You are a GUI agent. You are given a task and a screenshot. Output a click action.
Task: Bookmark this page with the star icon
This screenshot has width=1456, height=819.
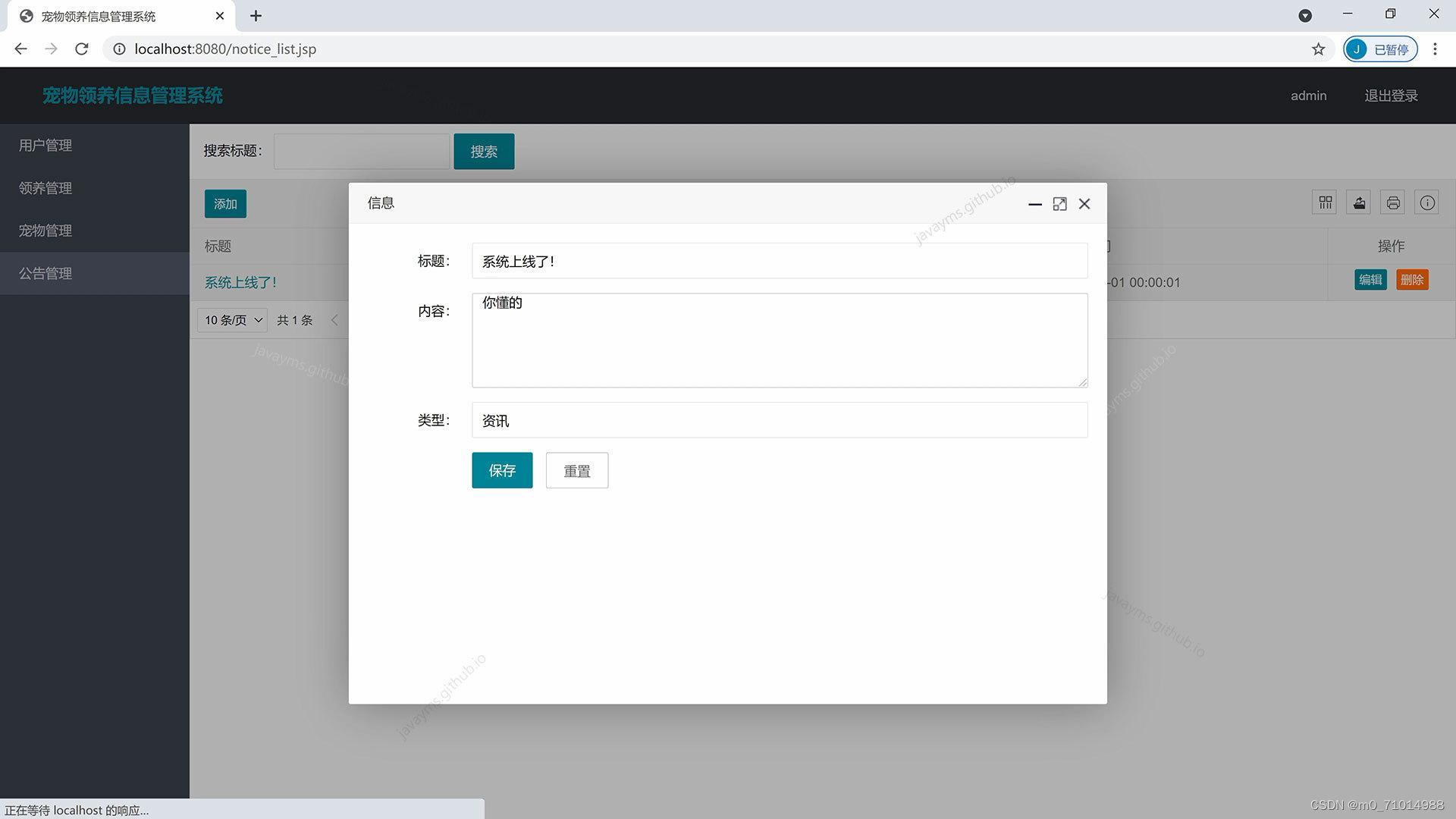1319,49
